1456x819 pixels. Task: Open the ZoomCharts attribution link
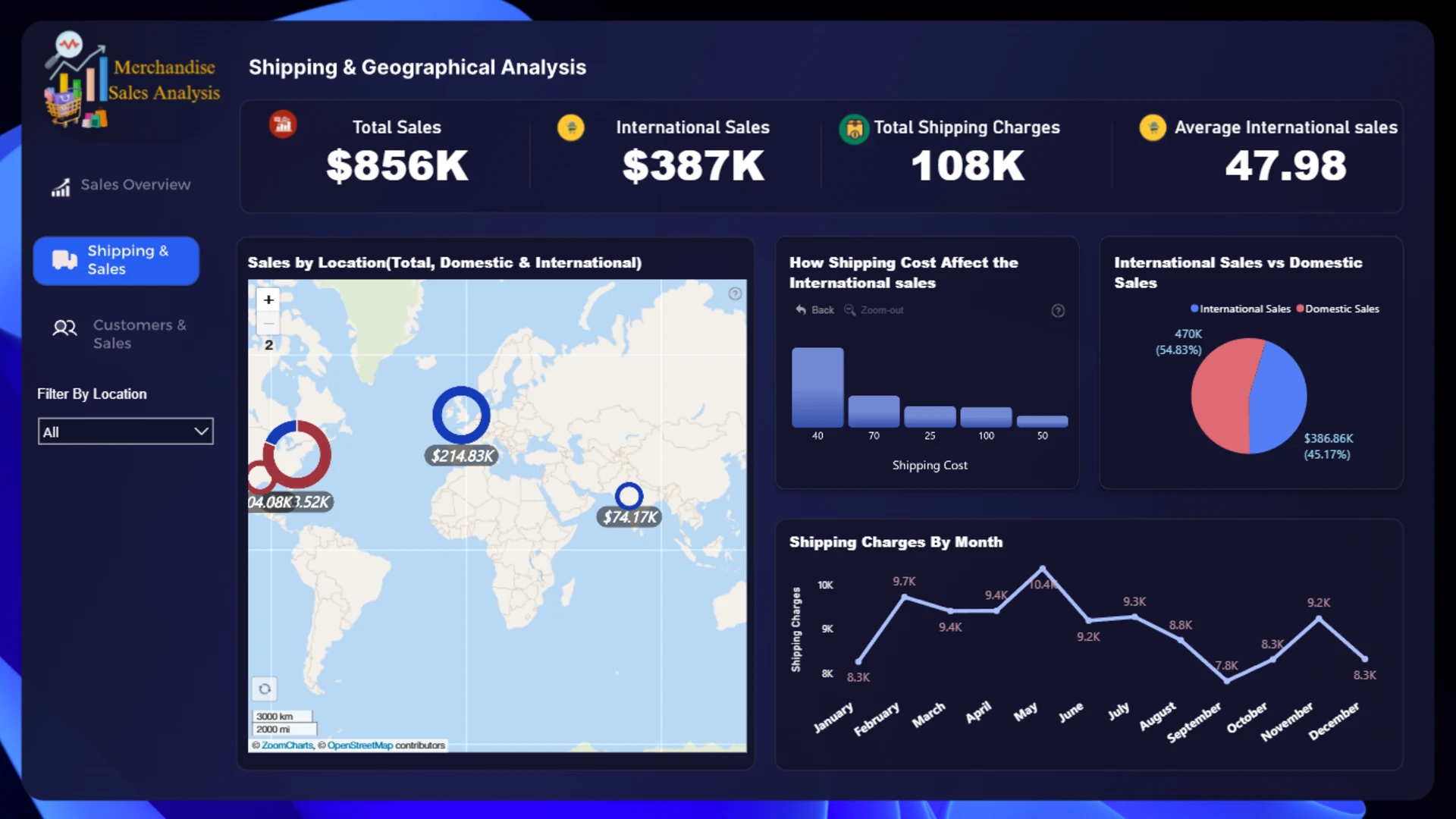[x=287, y=745]
